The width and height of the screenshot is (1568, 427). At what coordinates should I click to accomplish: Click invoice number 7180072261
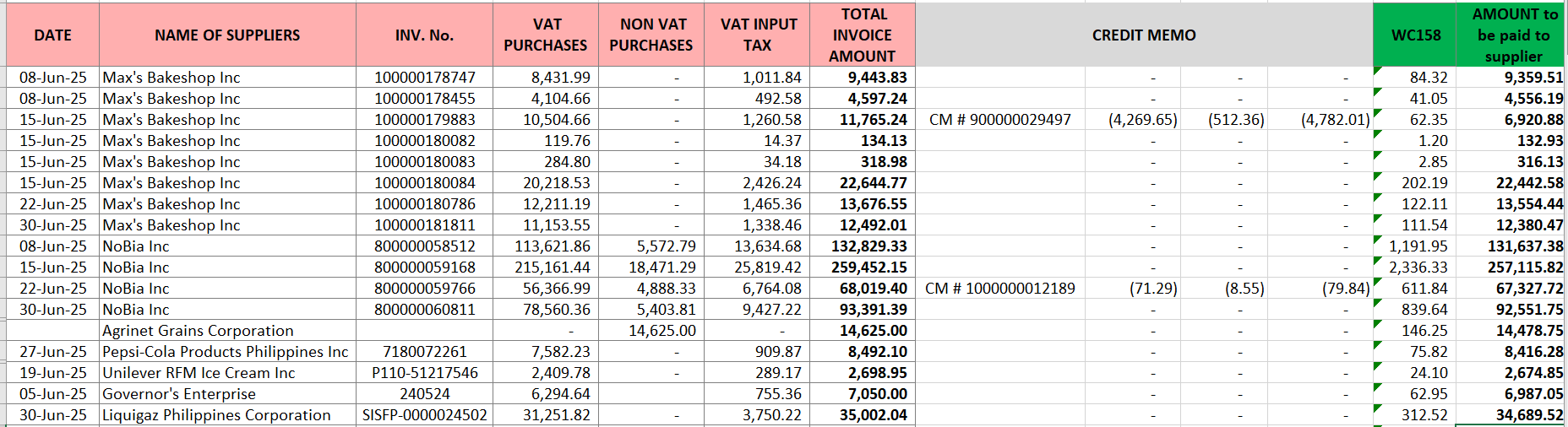tap(424, 352)
